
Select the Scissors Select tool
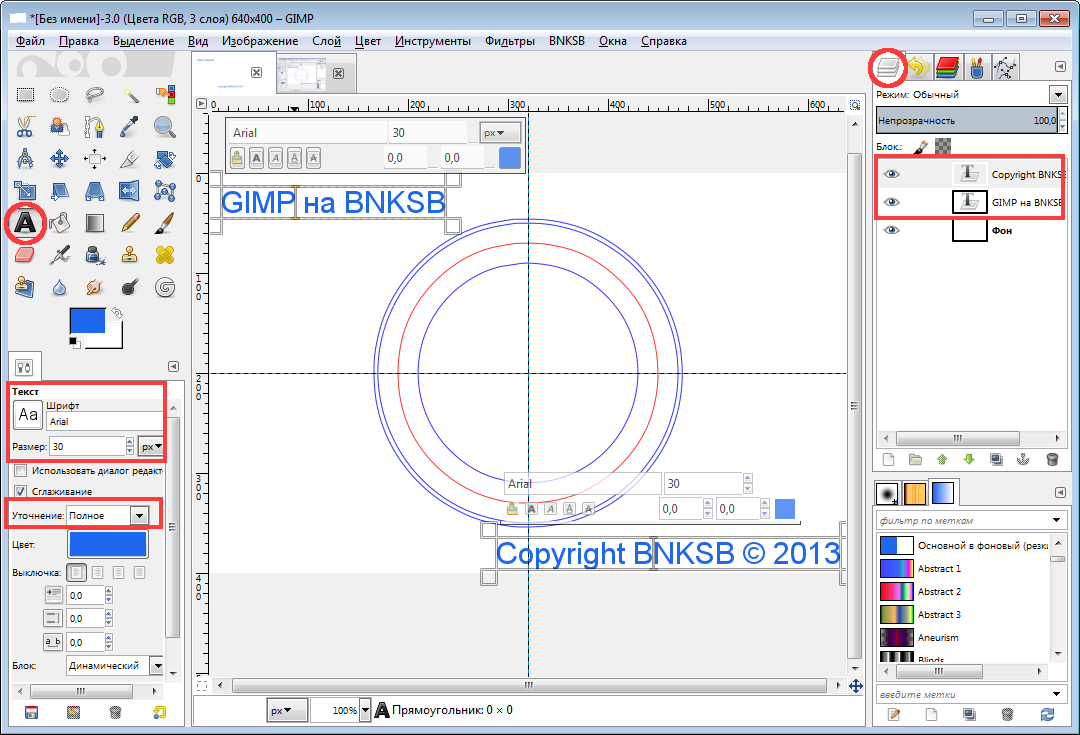pyautogui.click(x=25, y=127)
